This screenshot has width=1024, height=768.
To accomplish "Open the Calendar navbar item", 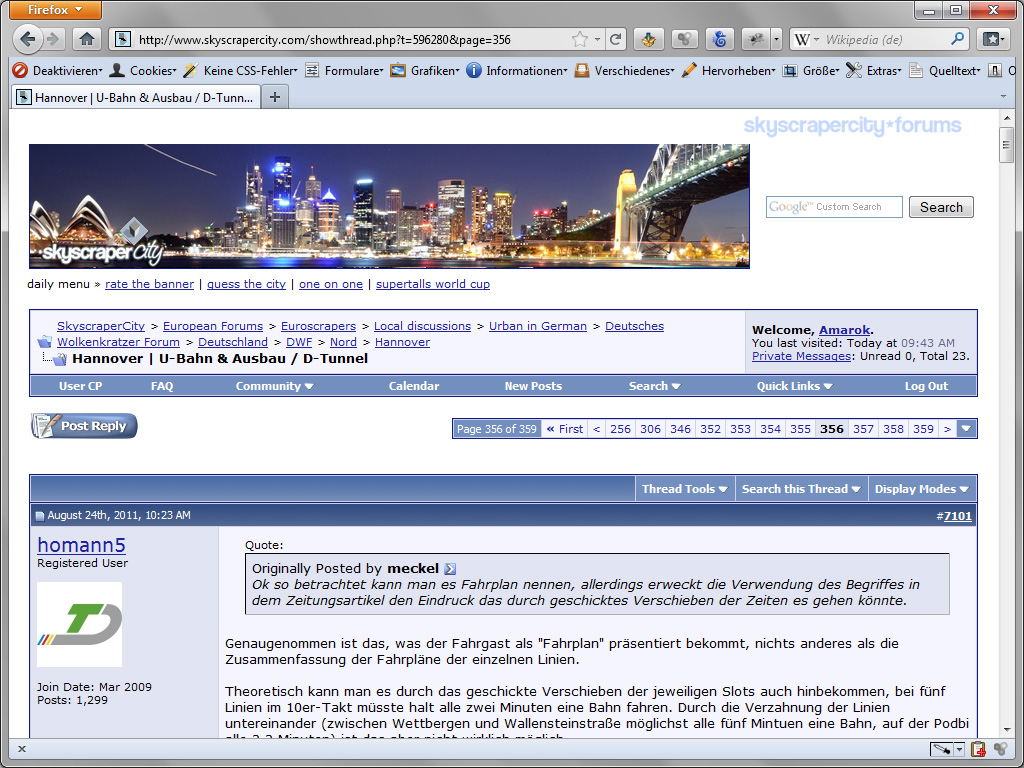I will (414, 386).
